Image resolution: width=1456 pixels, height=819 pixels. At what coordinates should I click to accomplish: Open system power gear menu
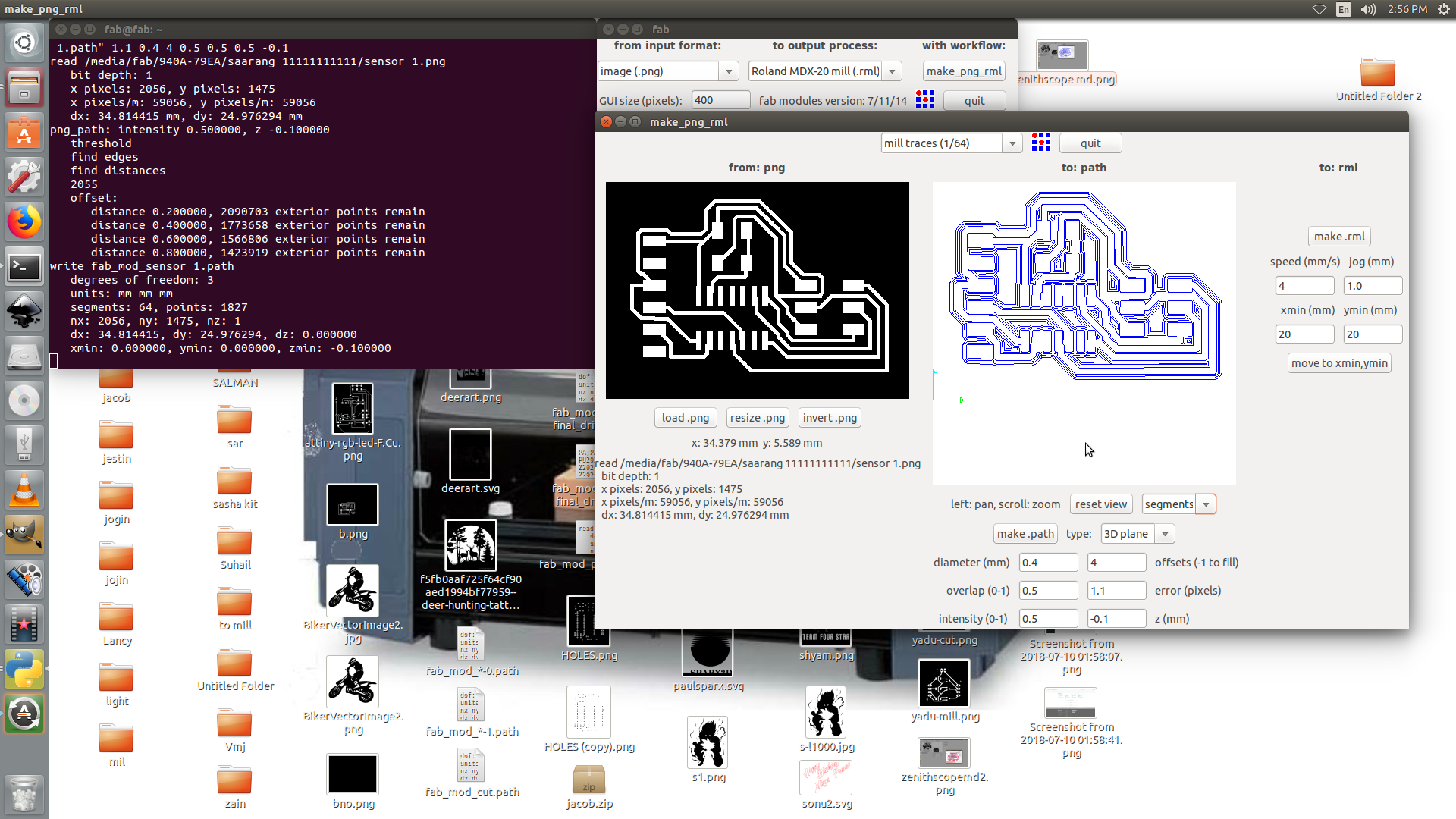tap(1444, 9)
